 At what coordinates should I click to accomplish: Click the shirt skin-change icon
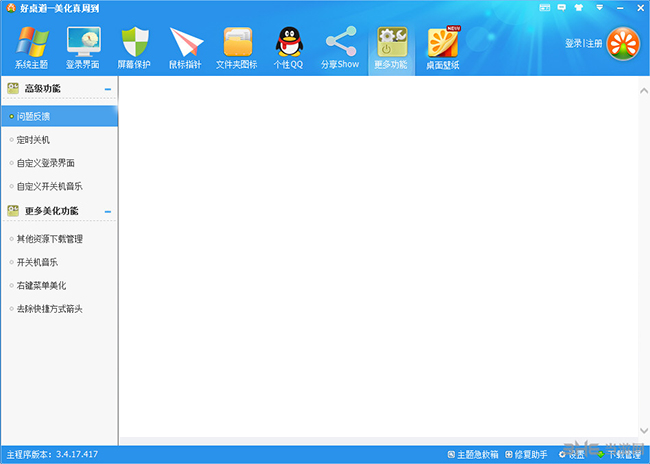point(579,7)
